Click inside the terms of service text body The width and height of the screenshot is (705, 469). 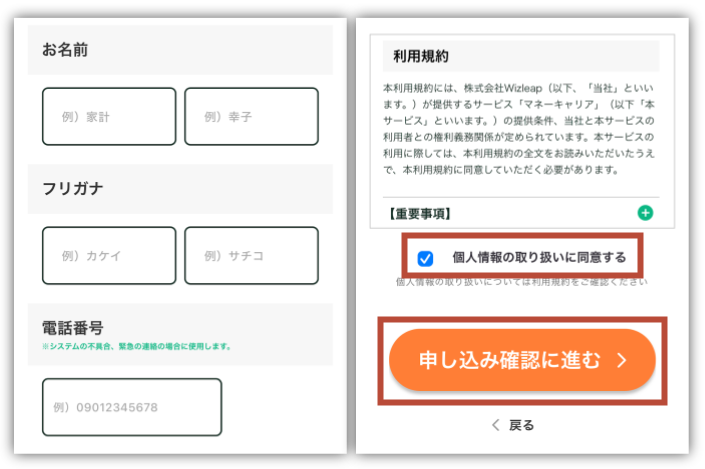(518, 129)
